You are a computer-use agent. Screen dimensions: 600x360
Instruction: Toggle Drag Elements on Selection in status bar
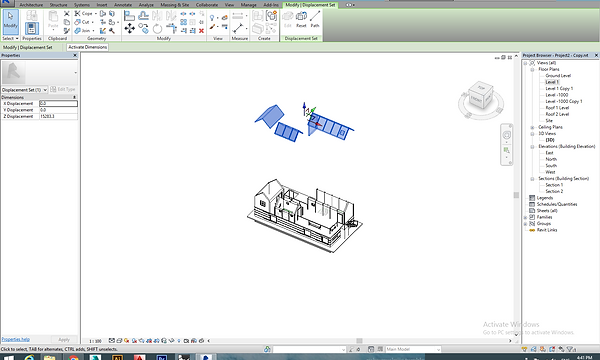click(561, 349)
